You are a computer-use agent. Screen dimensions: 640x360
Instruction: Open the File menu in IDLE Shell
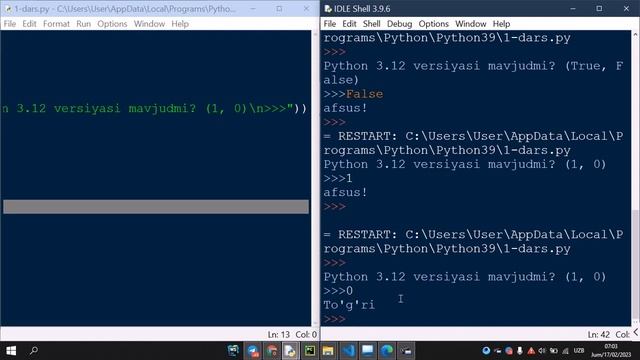(329, 24)
